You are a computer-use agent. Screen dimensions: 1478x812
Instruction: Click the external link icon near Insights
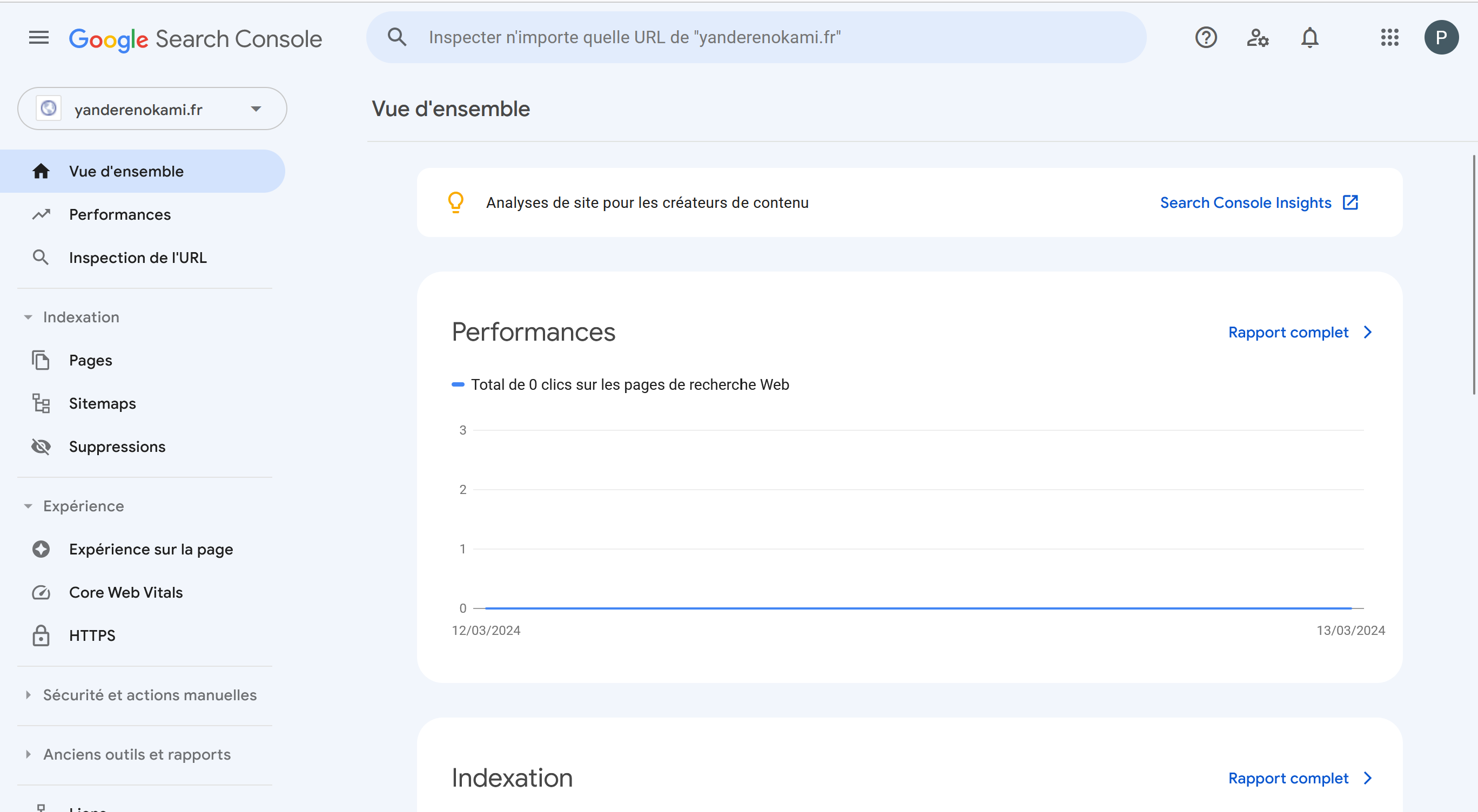[x=1351, y=202]
